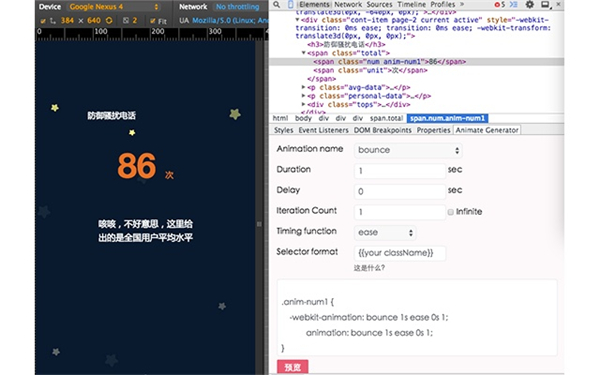Open the Animation name bounce dropdown
This screenshot has height=375, width=600.
pos(408,150)
